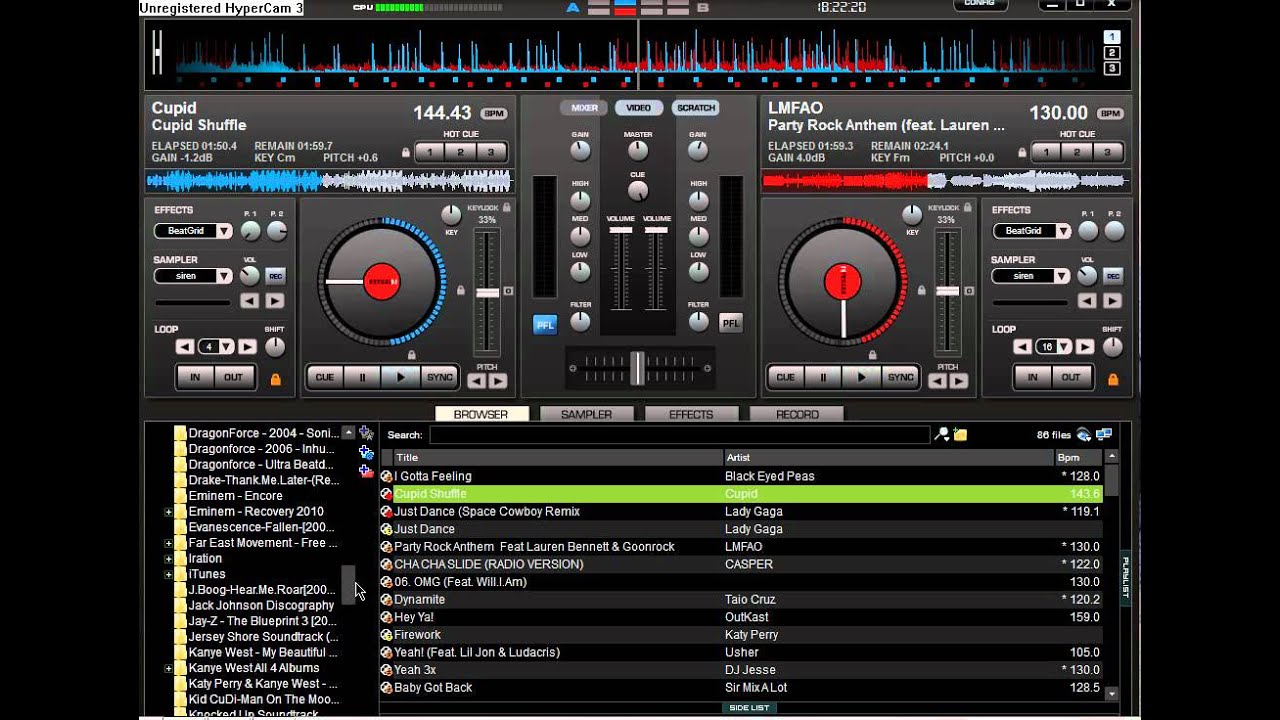
Task: Double right loop with right arrow
Action: (x=1085, y=347)
